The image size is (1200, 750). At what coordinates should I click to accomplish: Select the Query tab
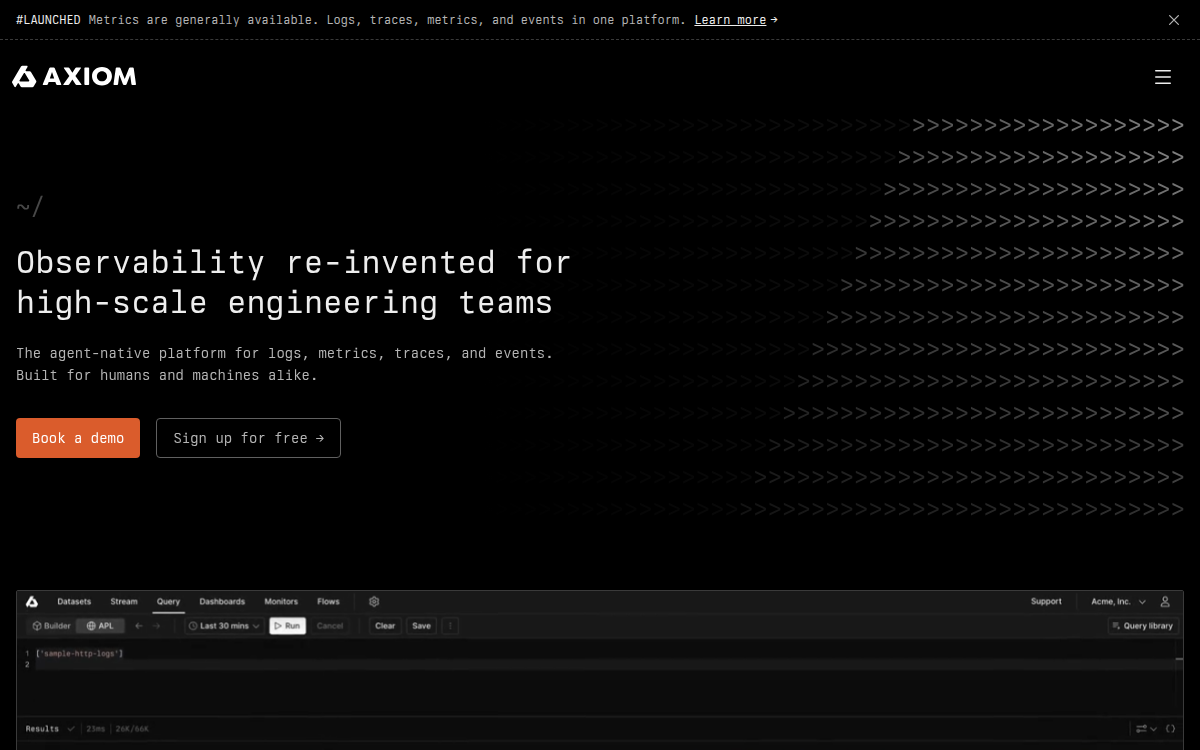pos(168,602)
